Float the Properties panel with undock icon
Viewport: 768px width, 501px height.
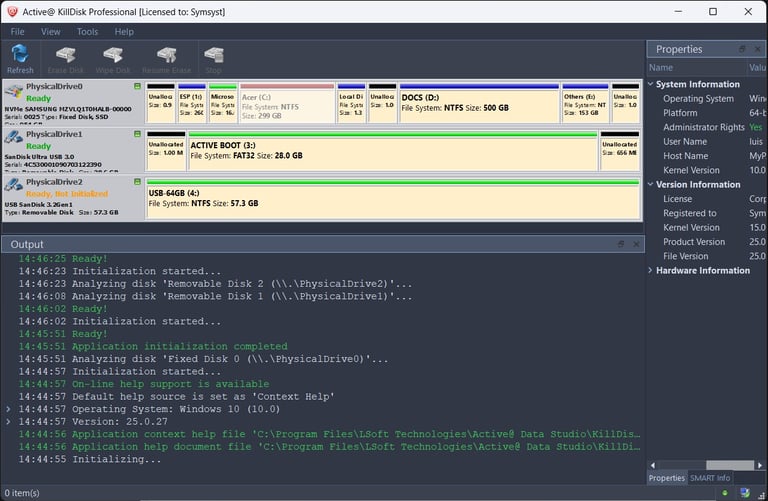742,49
